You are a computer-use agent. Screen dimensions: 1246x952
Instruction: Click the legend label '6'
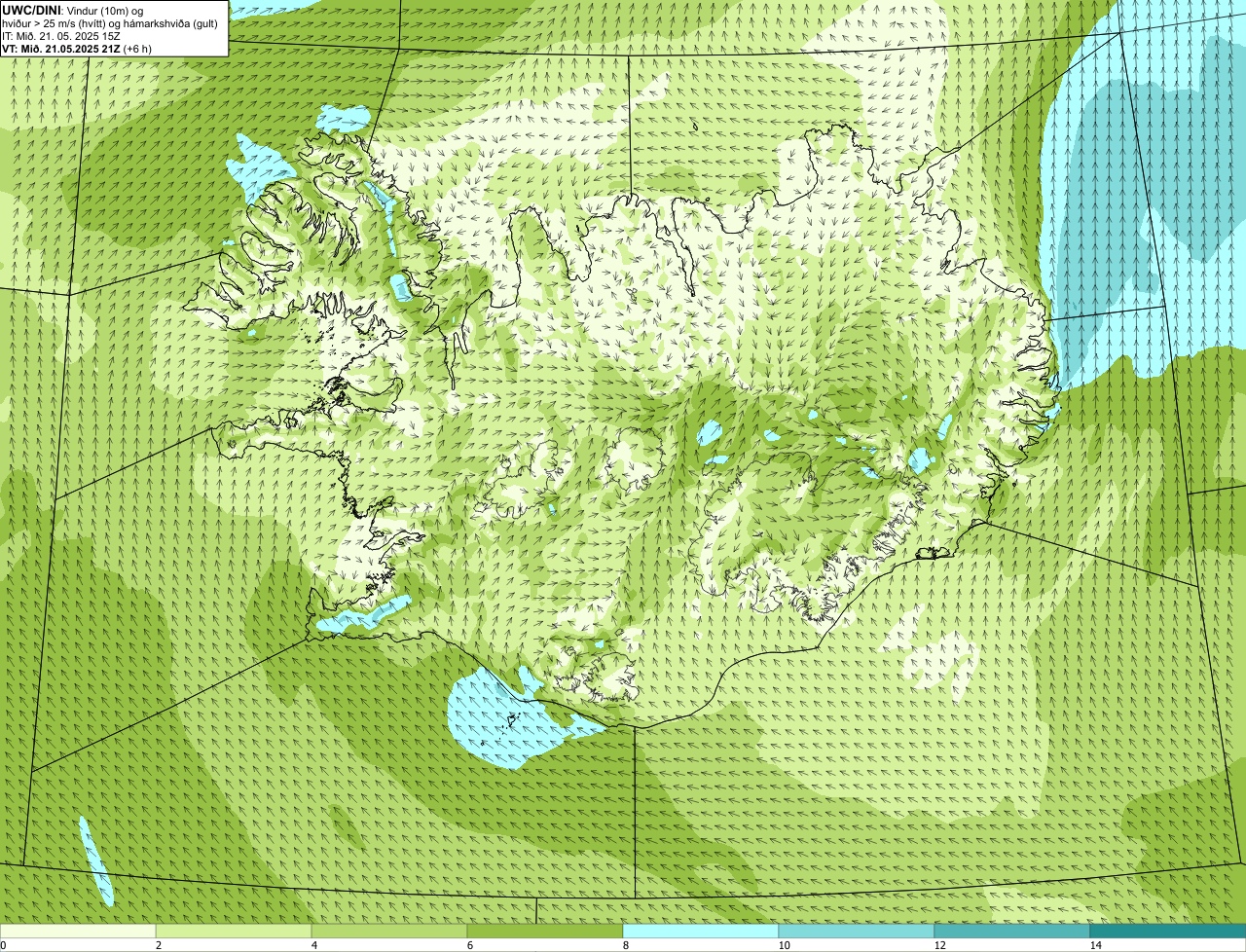click(x=470, y=945)
